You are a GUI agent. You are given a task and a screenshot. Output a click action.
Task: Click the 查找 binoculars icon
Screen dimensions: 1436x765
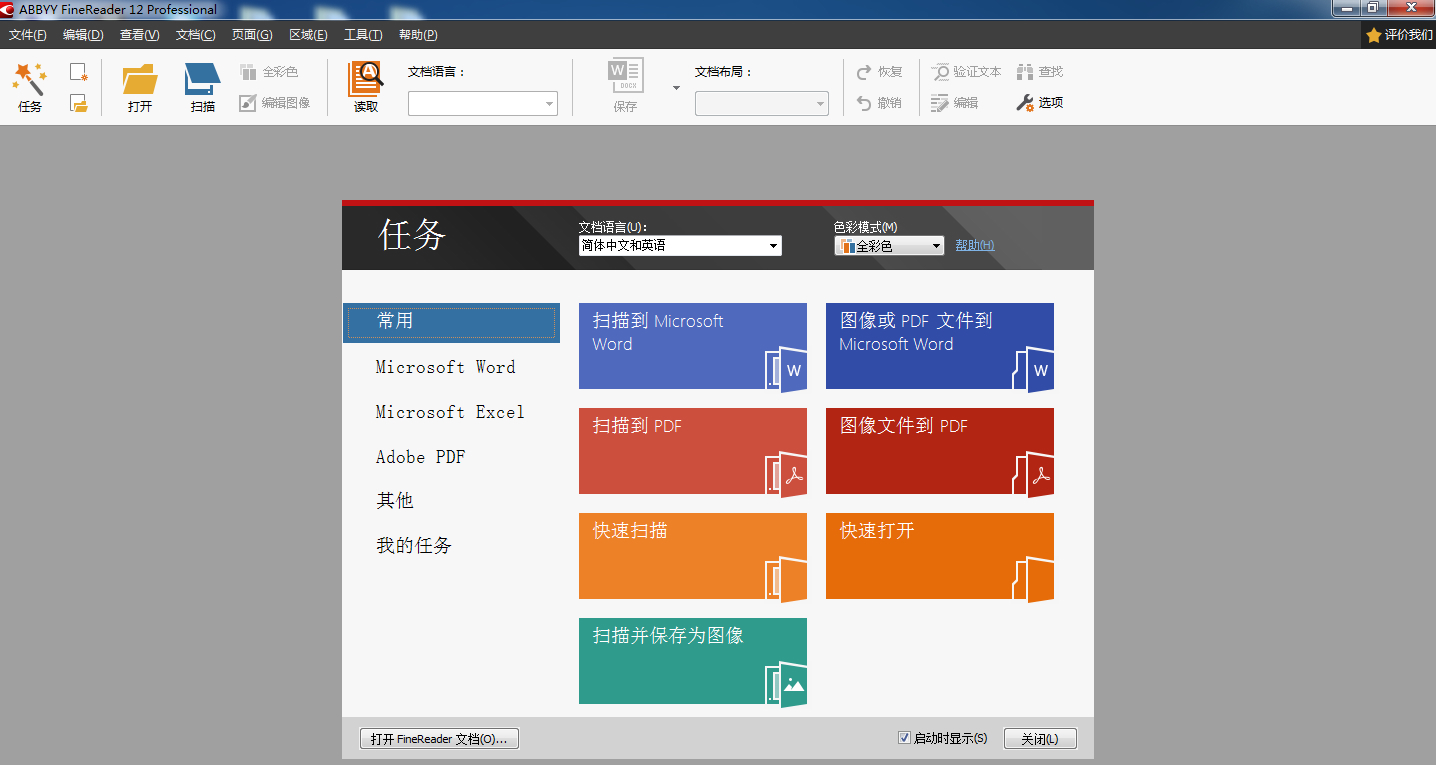coord(1025,72)
